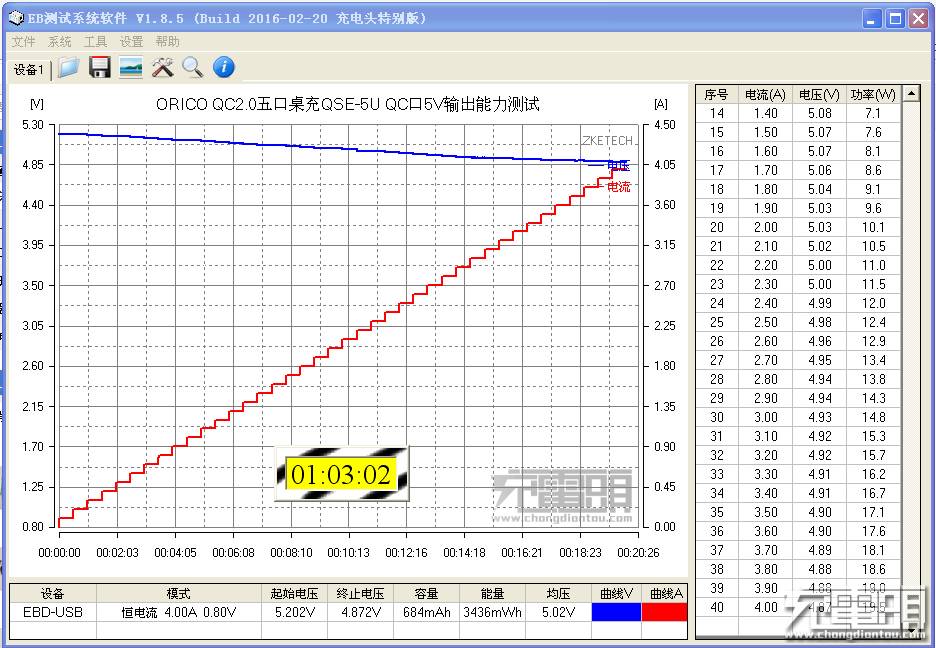Image resolution: width=936 pixels, height=648 pixels.
Task: Select the 5.02V average voltage value
Action: [x=558, y=612]
